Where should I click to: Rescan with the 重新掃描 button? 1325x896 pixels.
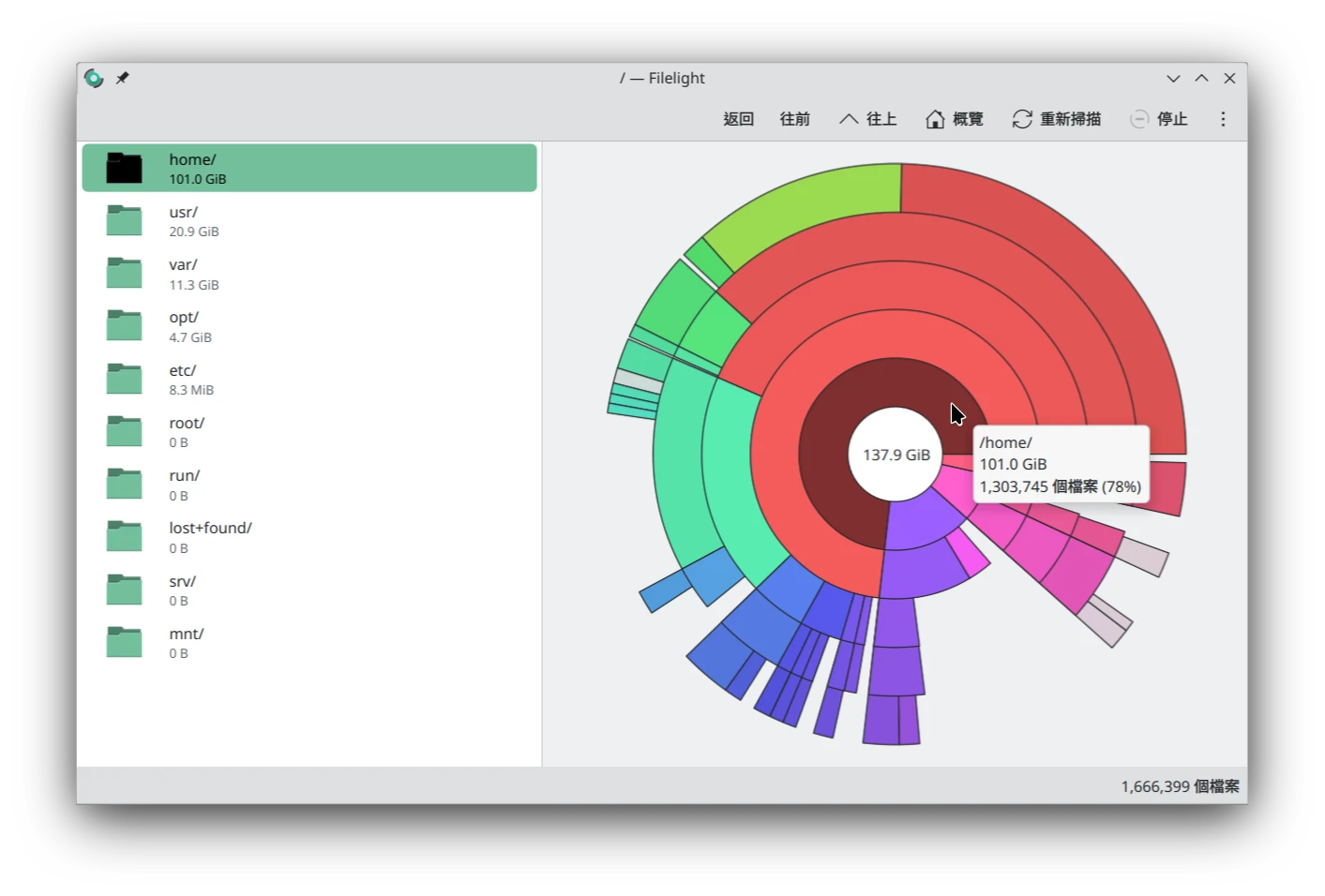[x=1056, y=119]
